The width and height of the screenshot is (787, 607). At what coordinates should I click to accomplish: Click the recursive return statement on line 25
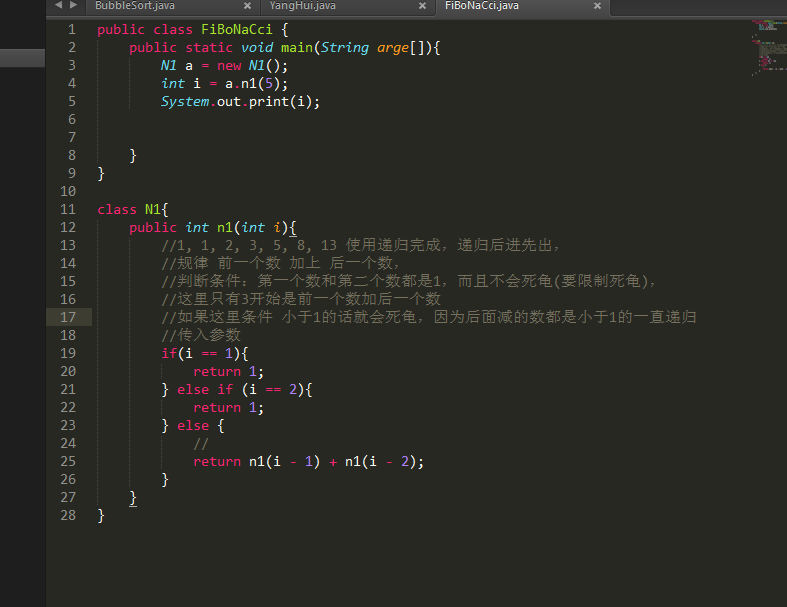(x=309, y=461)
